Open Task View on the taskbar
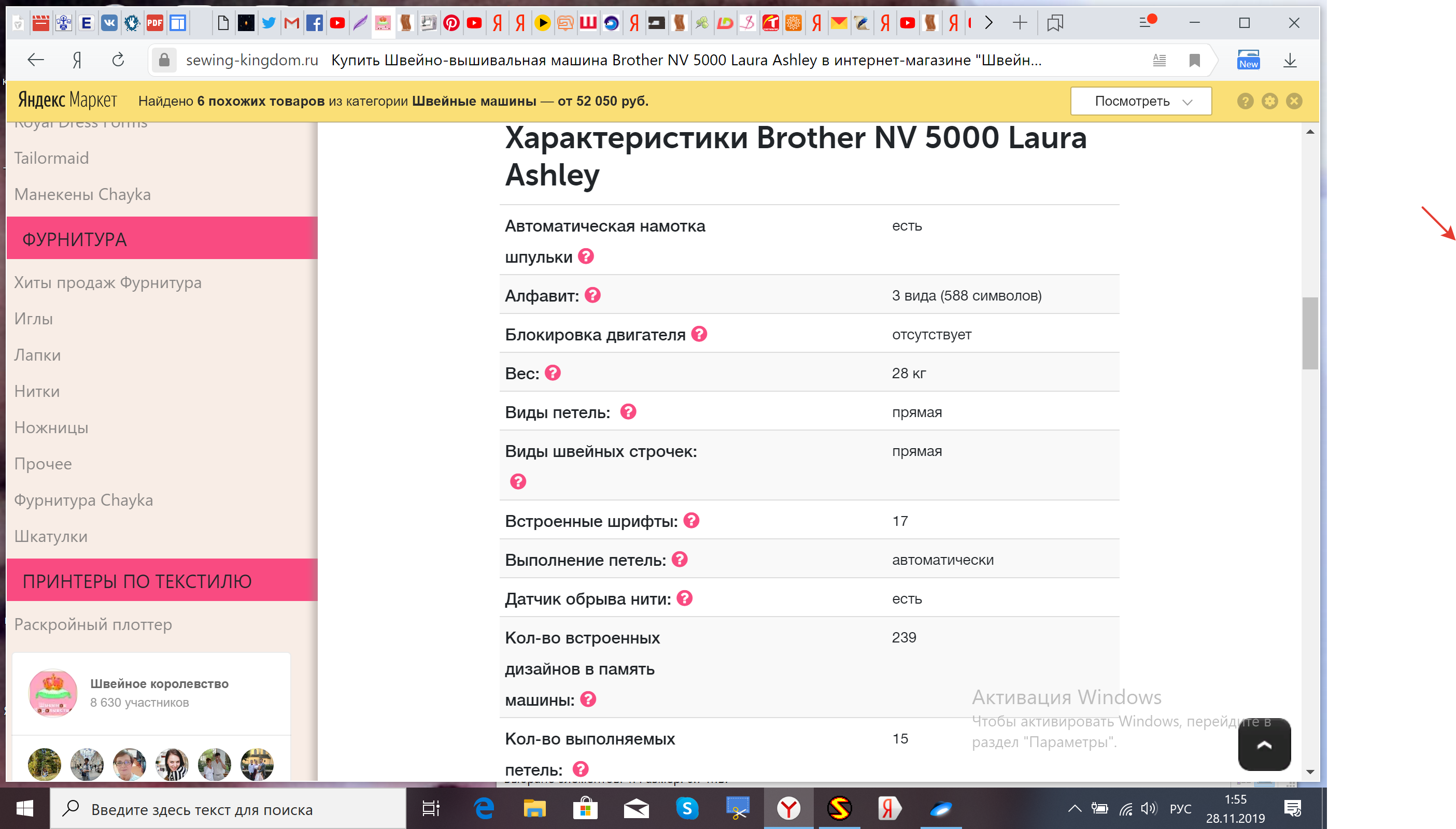The width and height of the screenshot is (1456, 829). (431, 808)
